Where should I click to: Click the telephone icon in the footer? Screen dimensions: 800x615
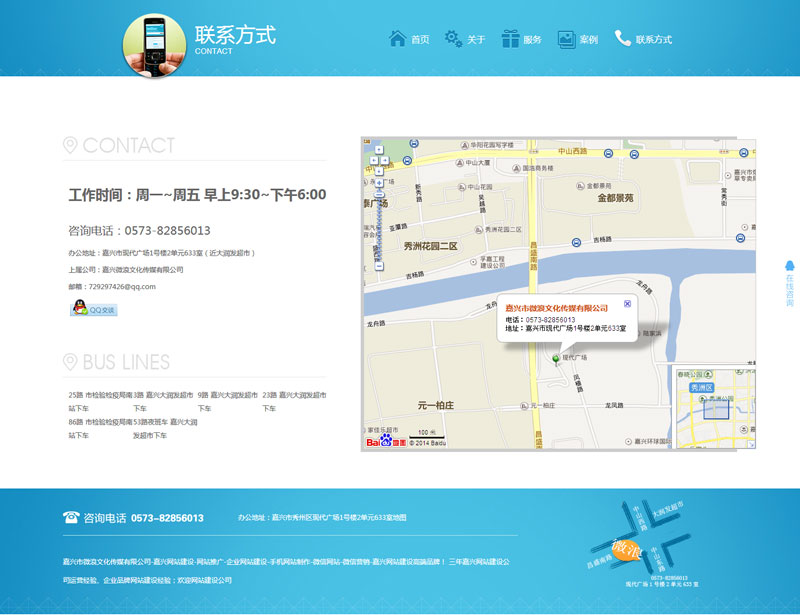click(71, 518)
